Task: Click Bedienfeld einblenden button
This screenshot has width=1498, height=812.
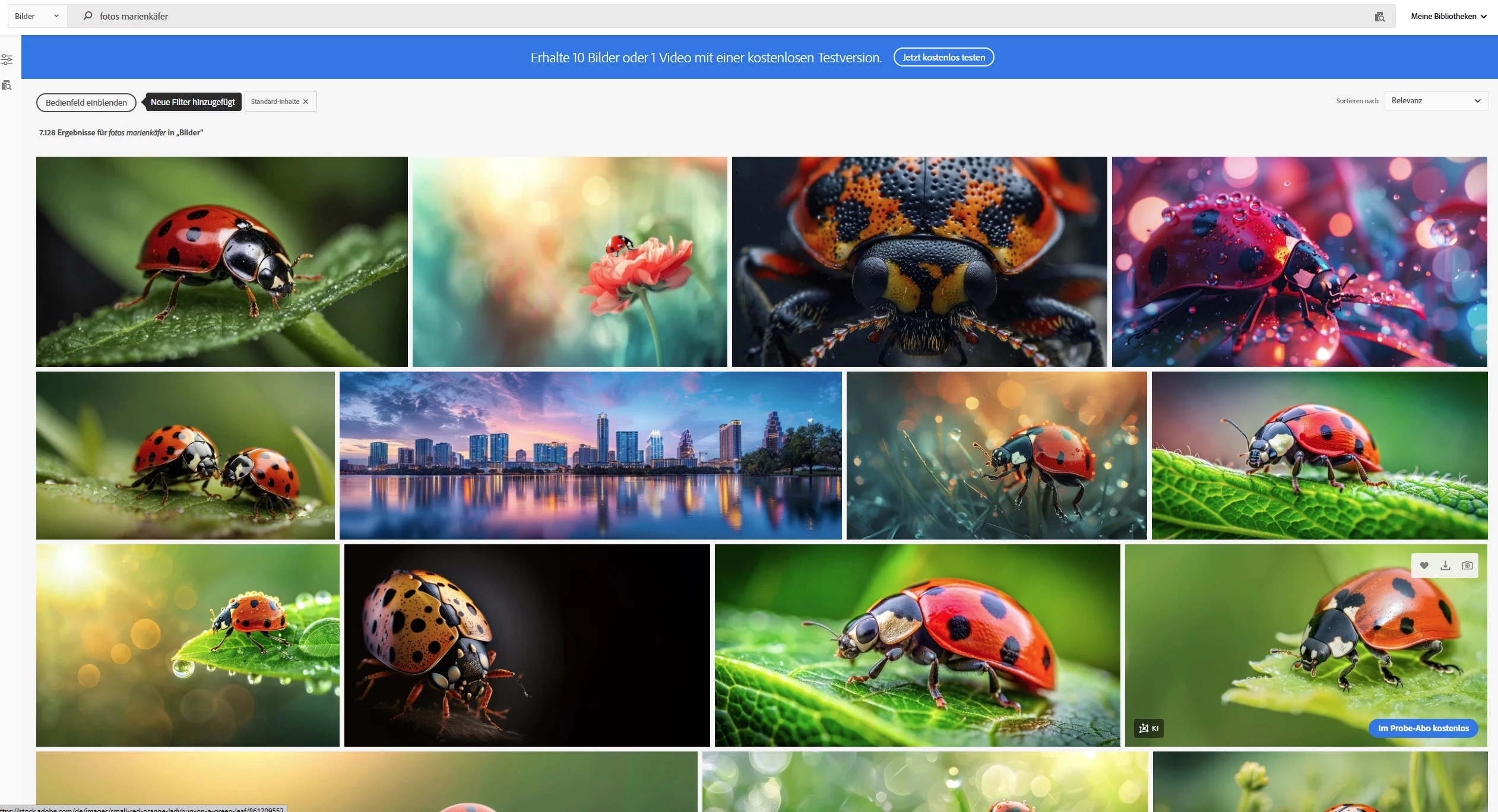Action: pyautogui.click(x=86, y=103)
